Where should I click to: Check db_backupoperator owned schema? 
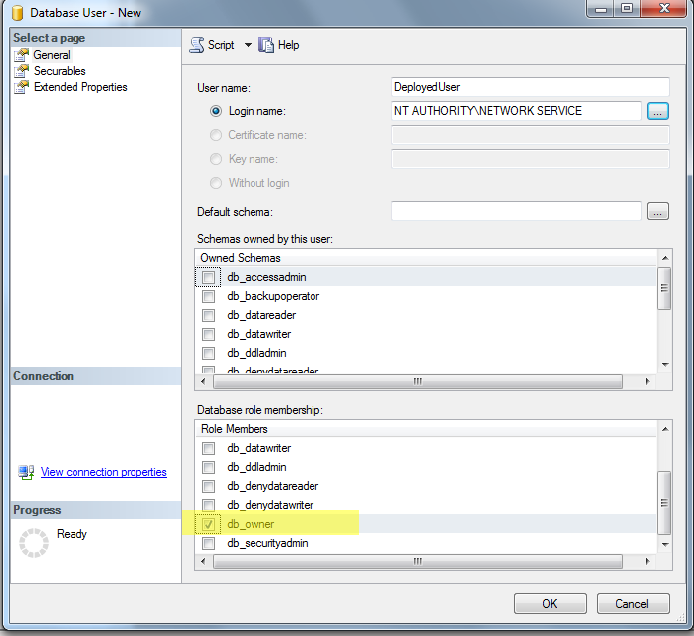pos(208,296)
